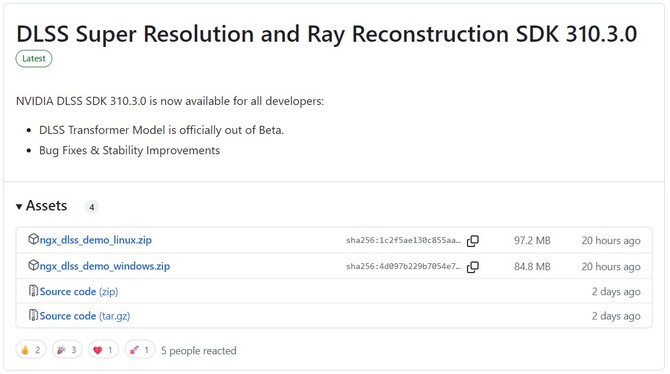Copy sha256 hash for ngx_dlss_demo_linux.zip
The image size is (670, 374).
point(473,241)
